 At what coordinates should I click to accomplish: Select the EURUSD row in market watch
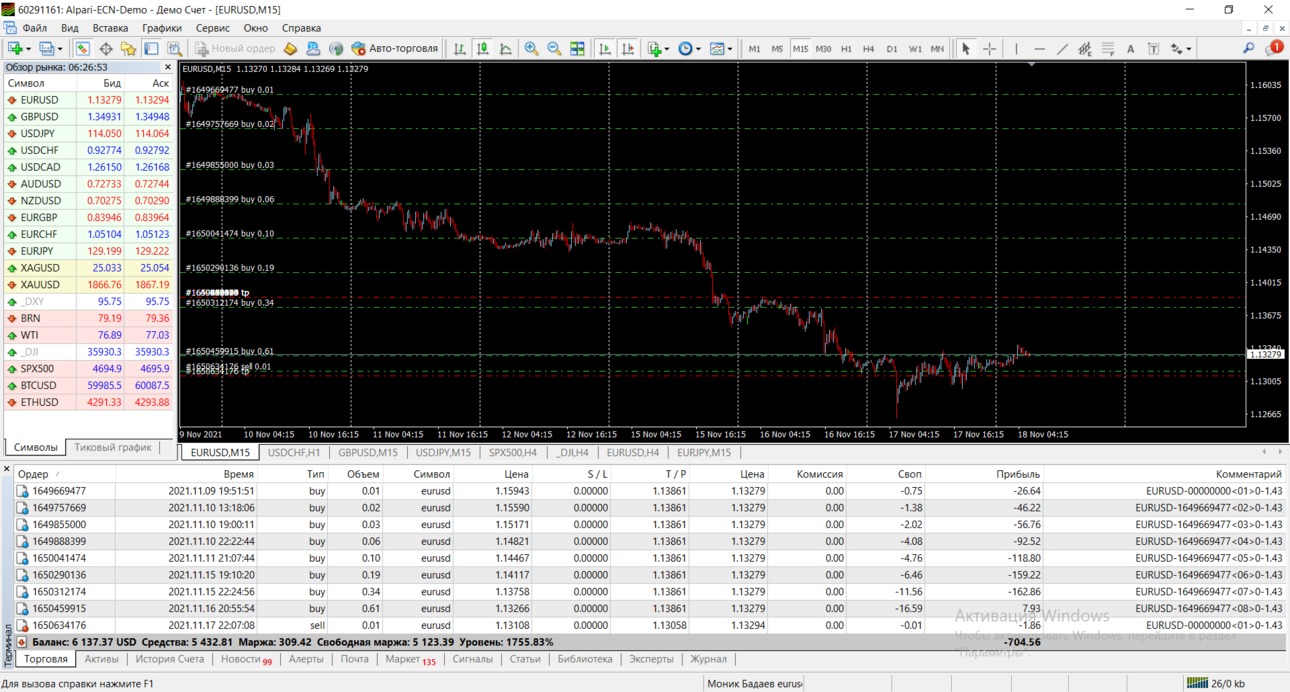88,100
